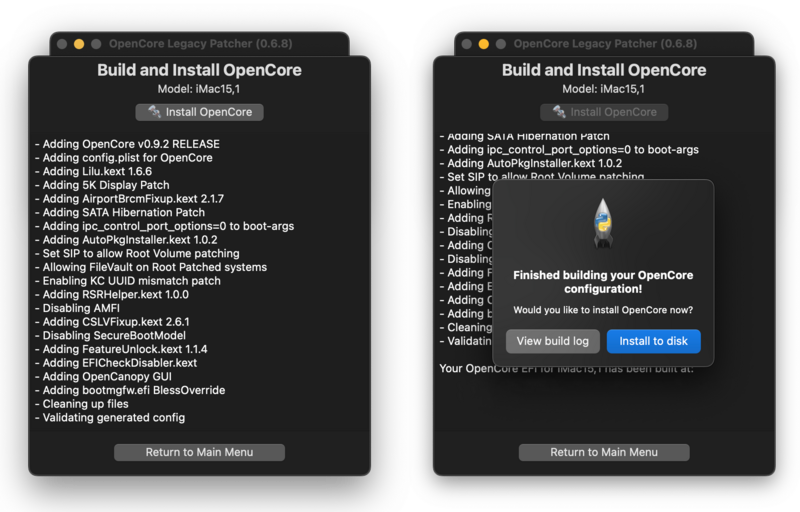Select 'ipc_control_port_options=0' line in right window
800x512 pixels.
click(x=569, y=150)
